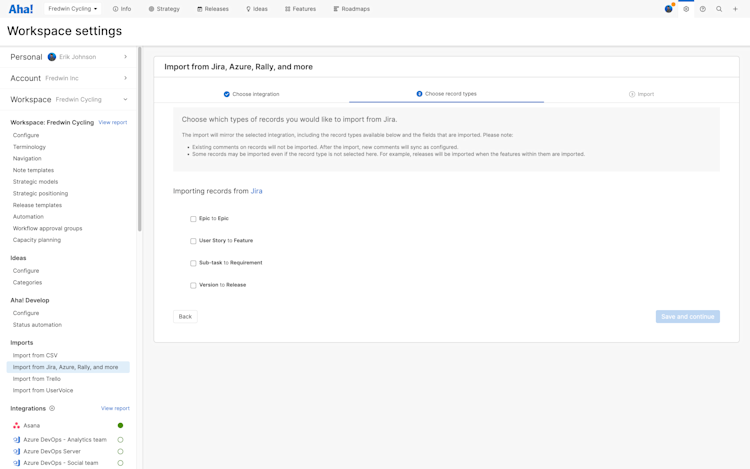
Task: Select Import from Trello
Action: pyautogui.click(x=36, y=379)
